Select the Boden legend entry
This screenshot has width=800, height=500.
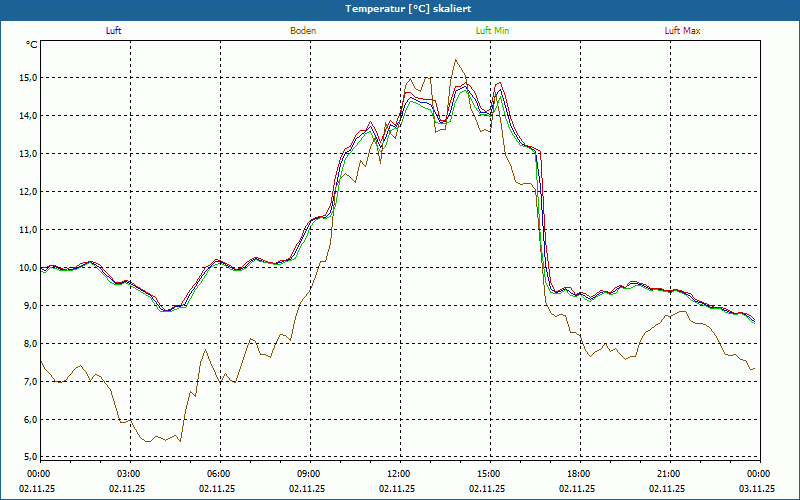tap(303, 31)
